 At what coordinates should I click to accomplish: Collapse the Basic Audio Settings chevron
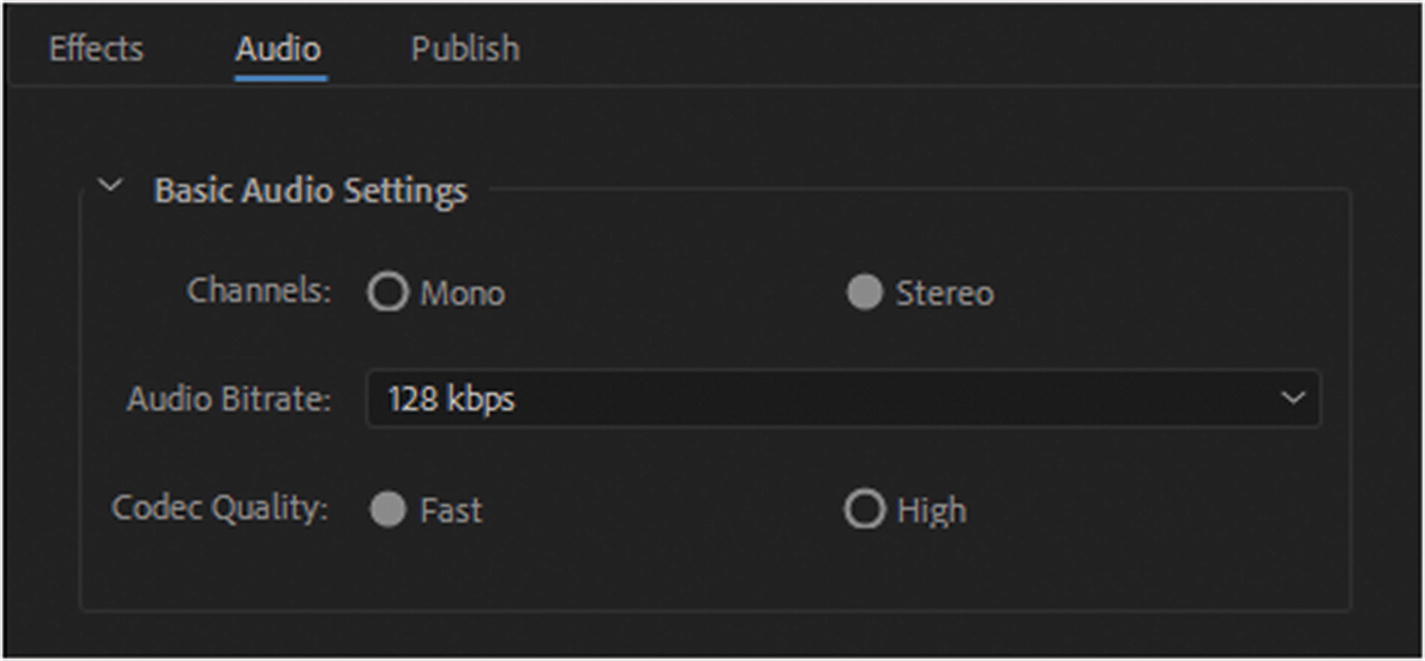click(x=111, y=186)
